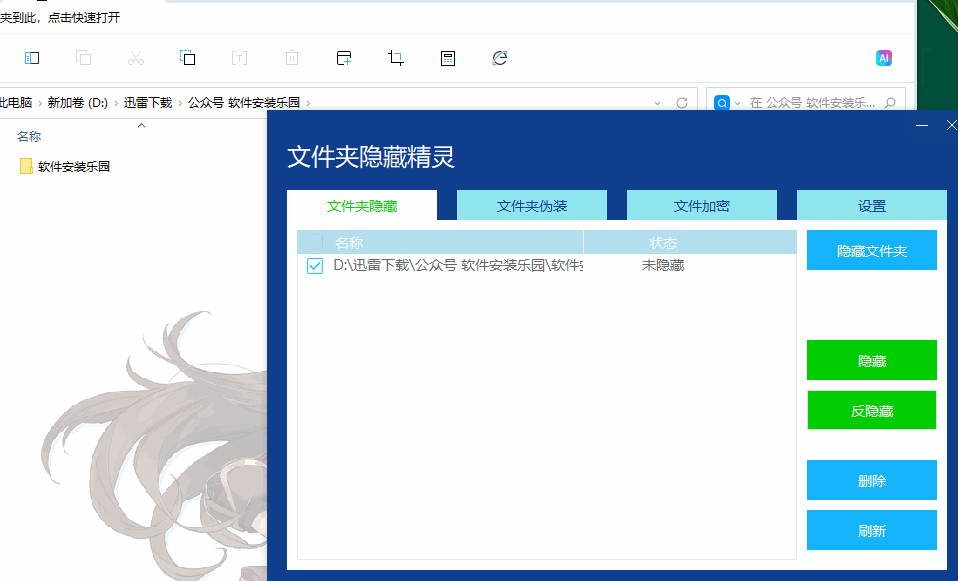Click the Refresh icon in the Explorer toolbar
Screen dimensions: 958x581
coord(499,58)
